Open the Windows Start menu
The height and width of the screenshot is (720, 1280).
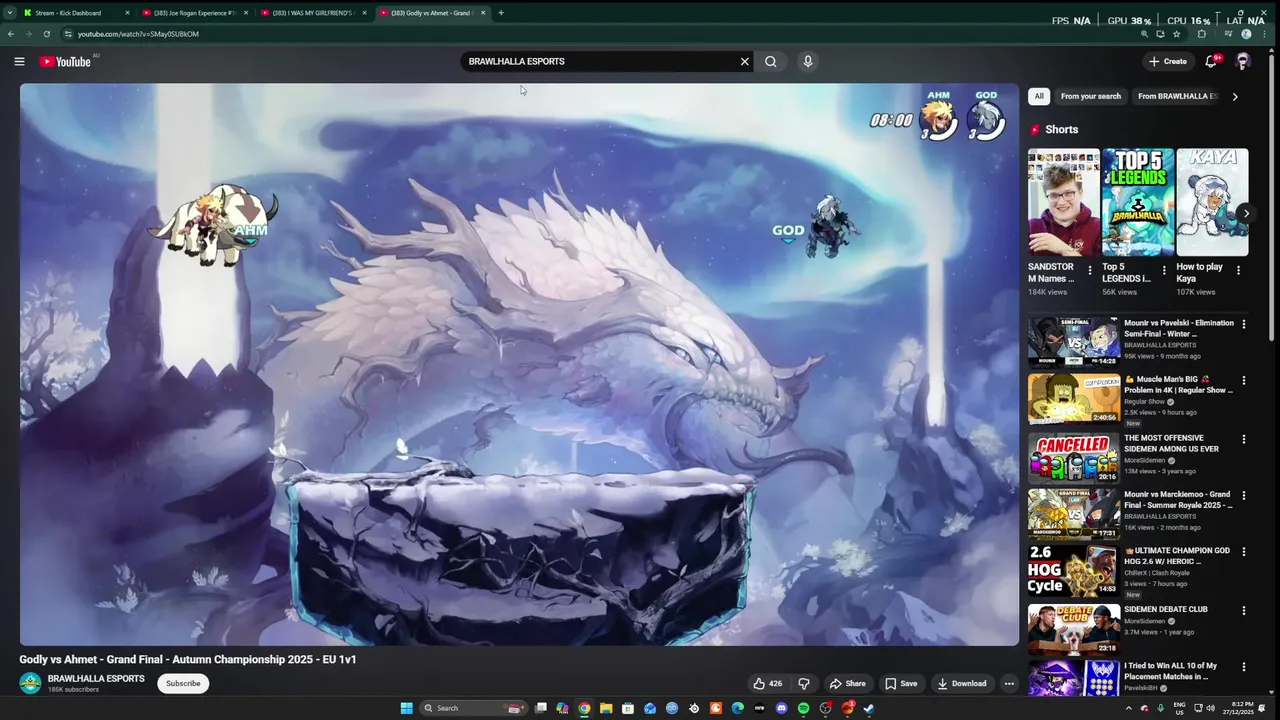pyautogui.click(x=407, y=708)
